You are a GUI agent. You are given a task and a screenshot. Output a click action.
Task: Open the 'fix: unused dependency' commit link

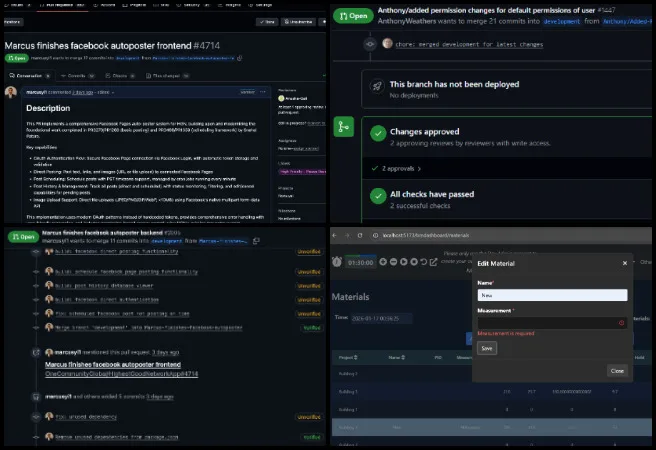(x=86, y=417)
